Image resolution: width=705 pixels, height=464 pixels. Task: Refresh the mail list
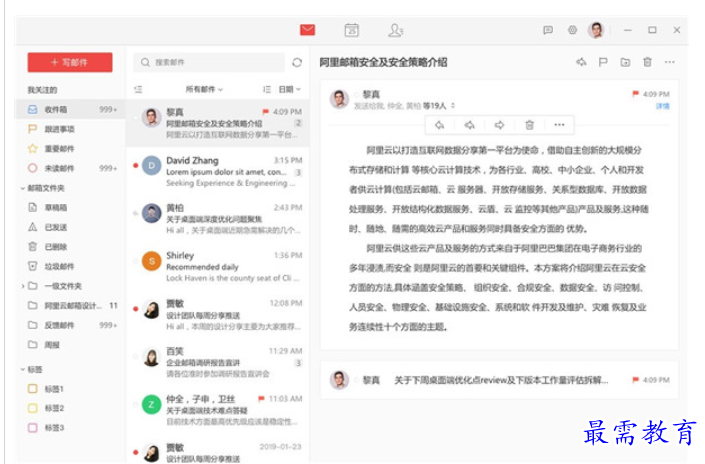(x=297, y=62)
